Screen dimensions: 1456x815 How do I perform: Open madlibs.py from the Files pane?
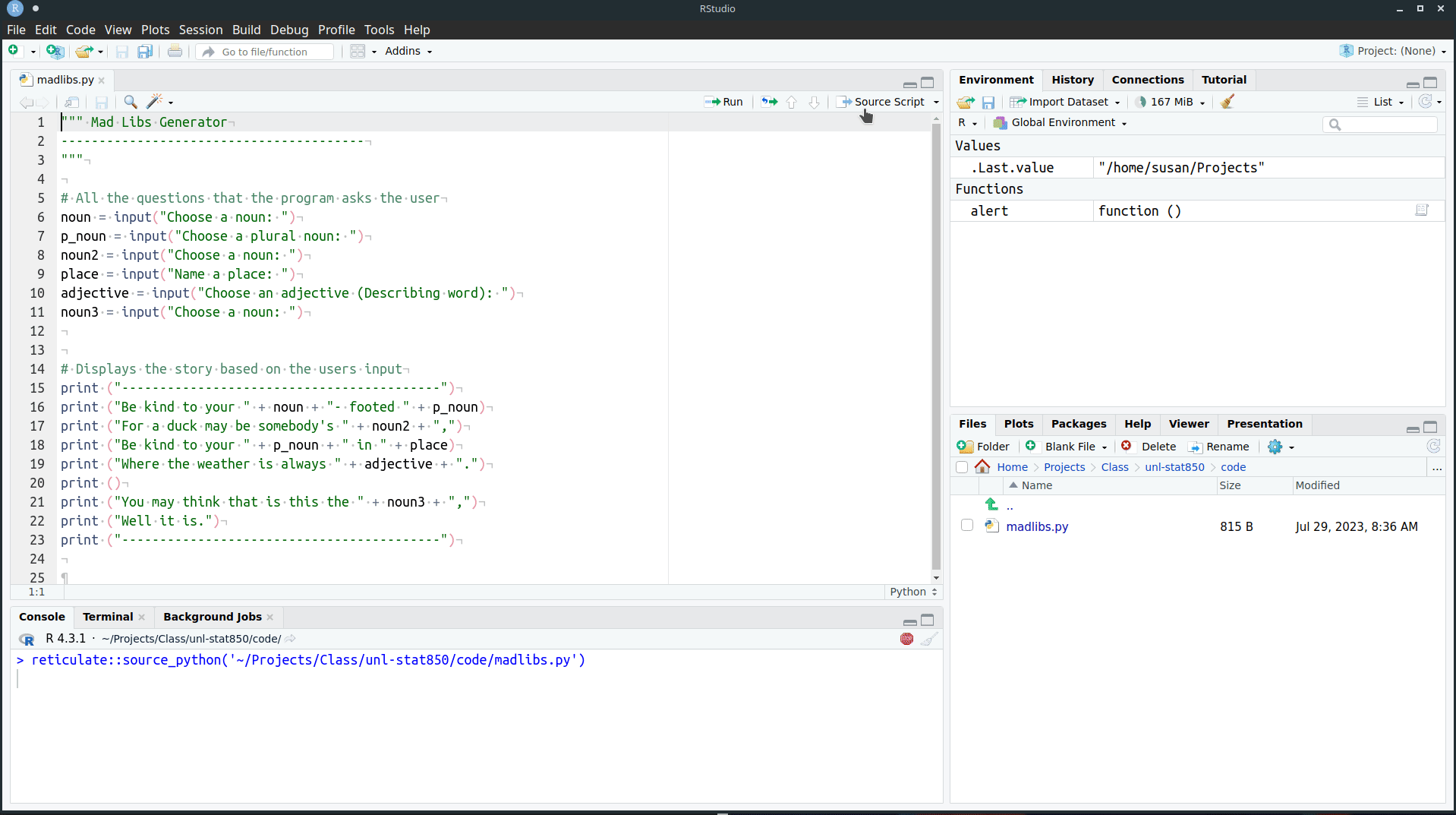(1038, 526)
